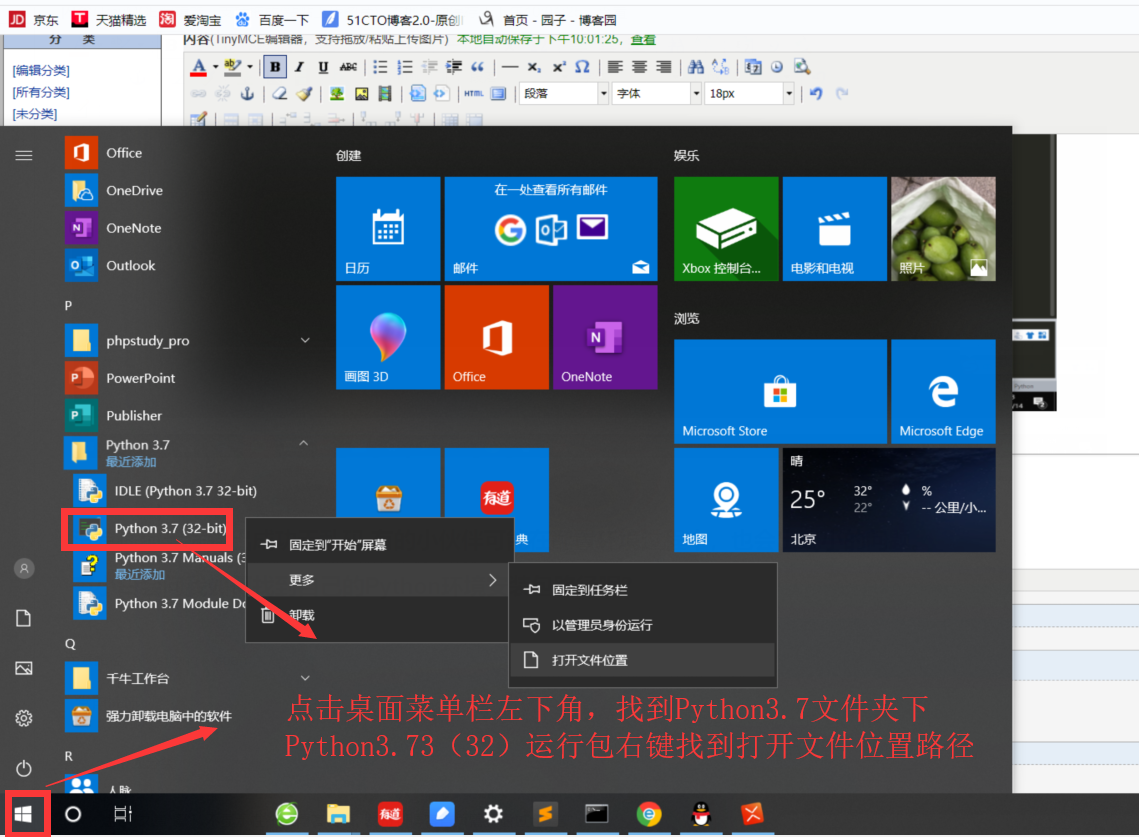Open the 日历 calendar tile
Image resolution: width=1139 pixels, height=837 pixels.
(388, 229)
